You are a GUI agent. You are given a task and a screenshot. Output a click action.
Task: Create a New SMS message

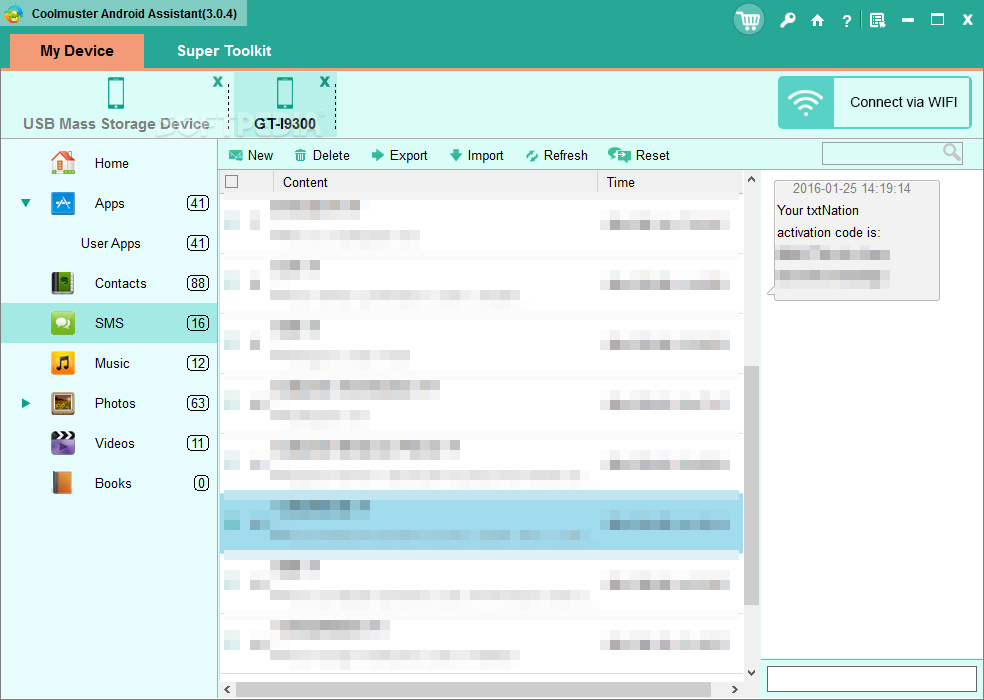click(x=251, y=155)
